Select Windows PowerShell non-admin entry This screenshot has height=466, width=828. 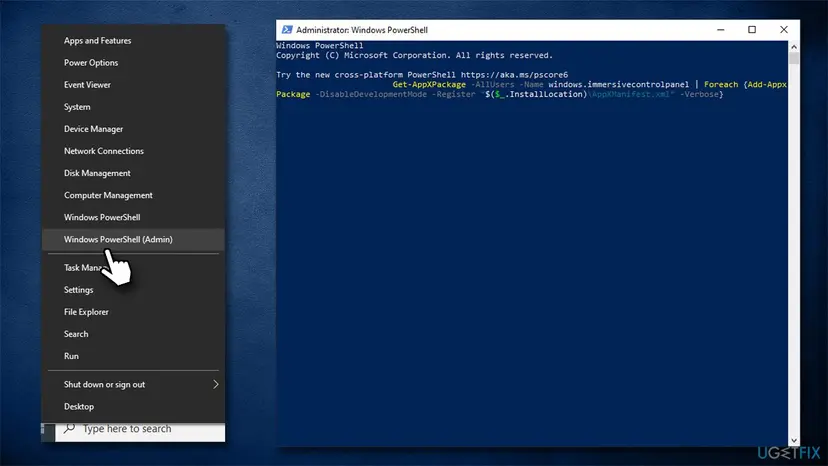(x=133, y=218)
